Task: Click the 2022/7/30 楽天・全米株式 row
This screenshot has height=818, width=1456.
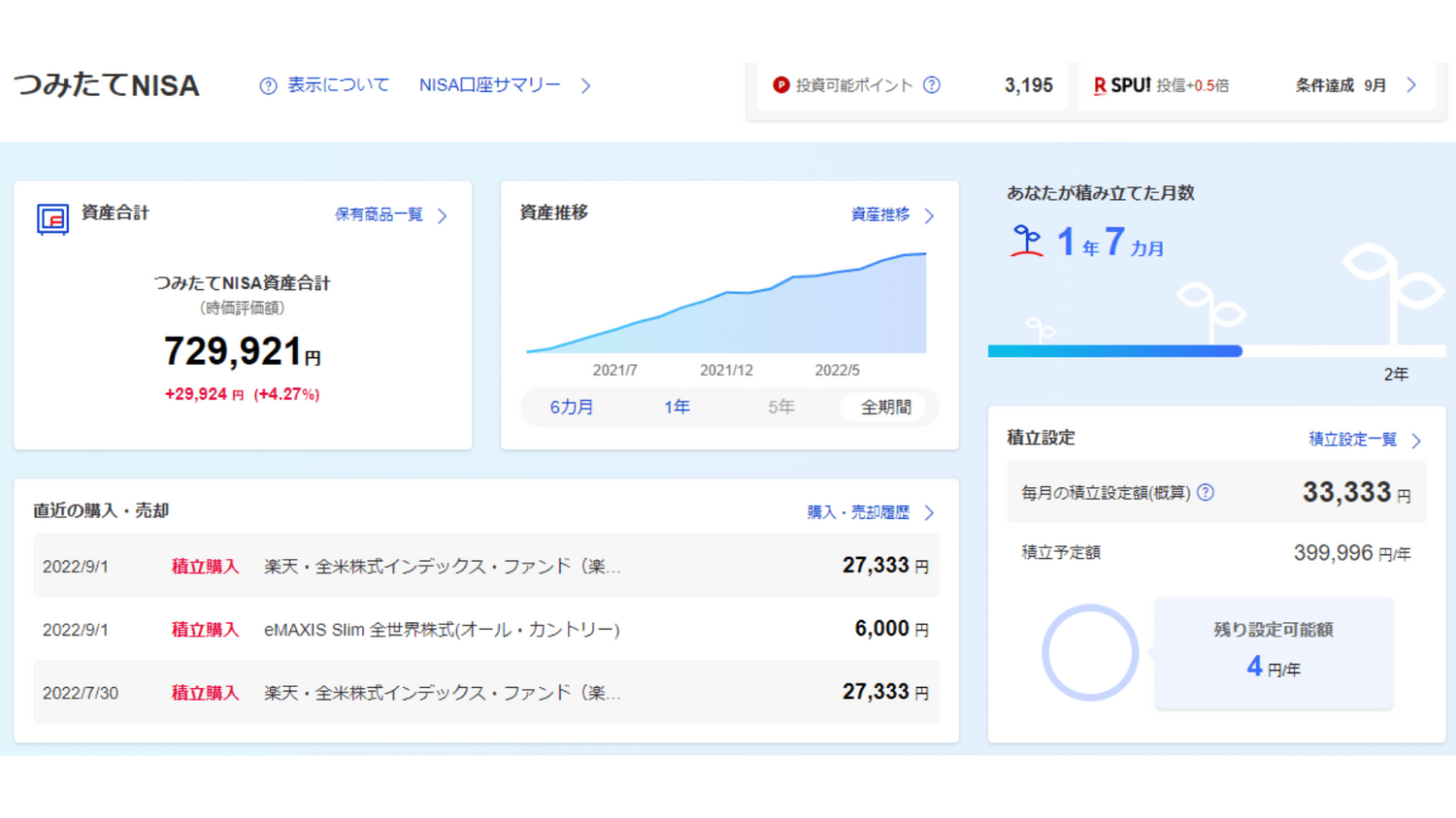Action: pyautogui.click(x=486, y=692)
